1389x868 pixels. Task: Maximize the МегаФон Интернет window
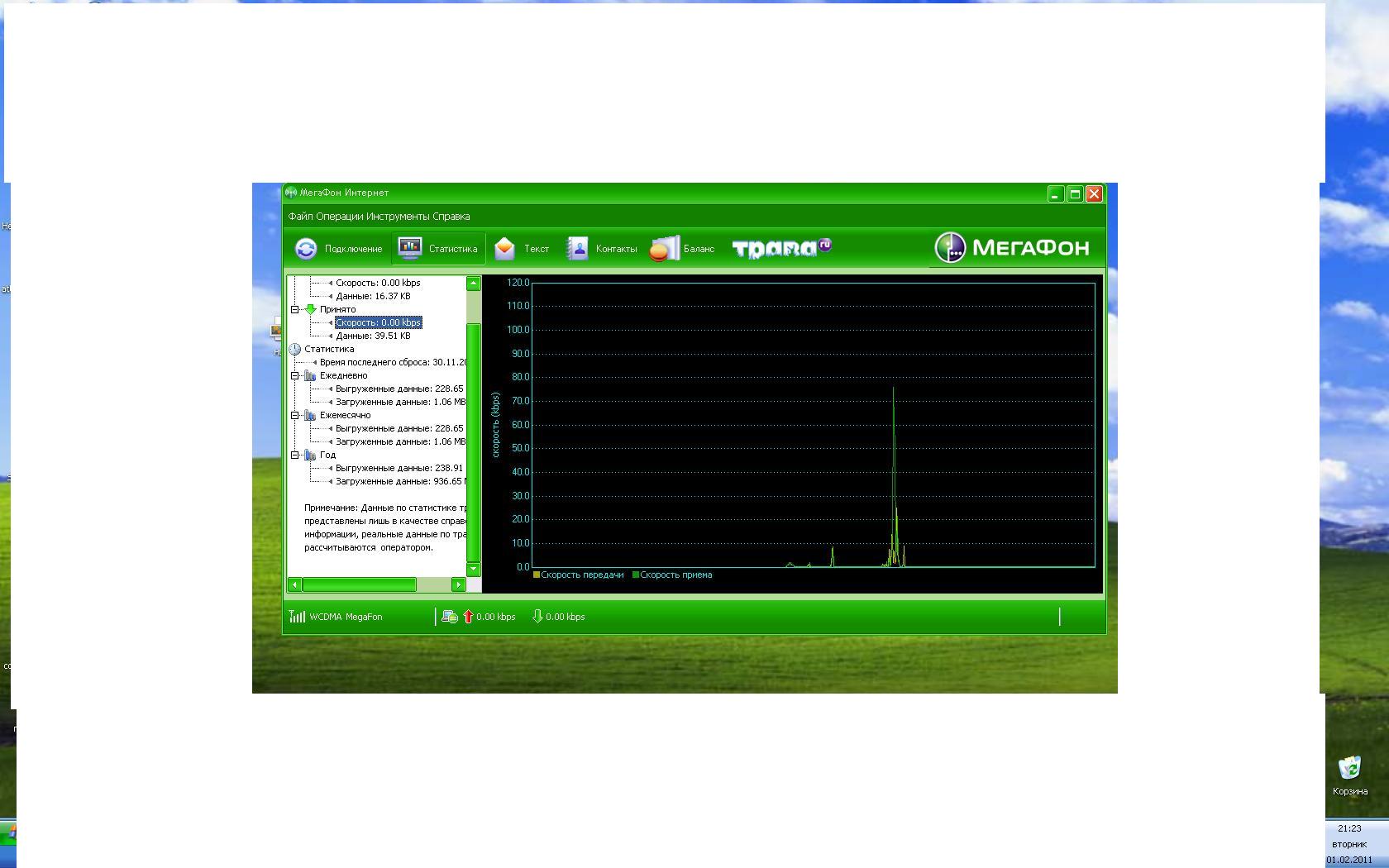(x=1075, y=194)
